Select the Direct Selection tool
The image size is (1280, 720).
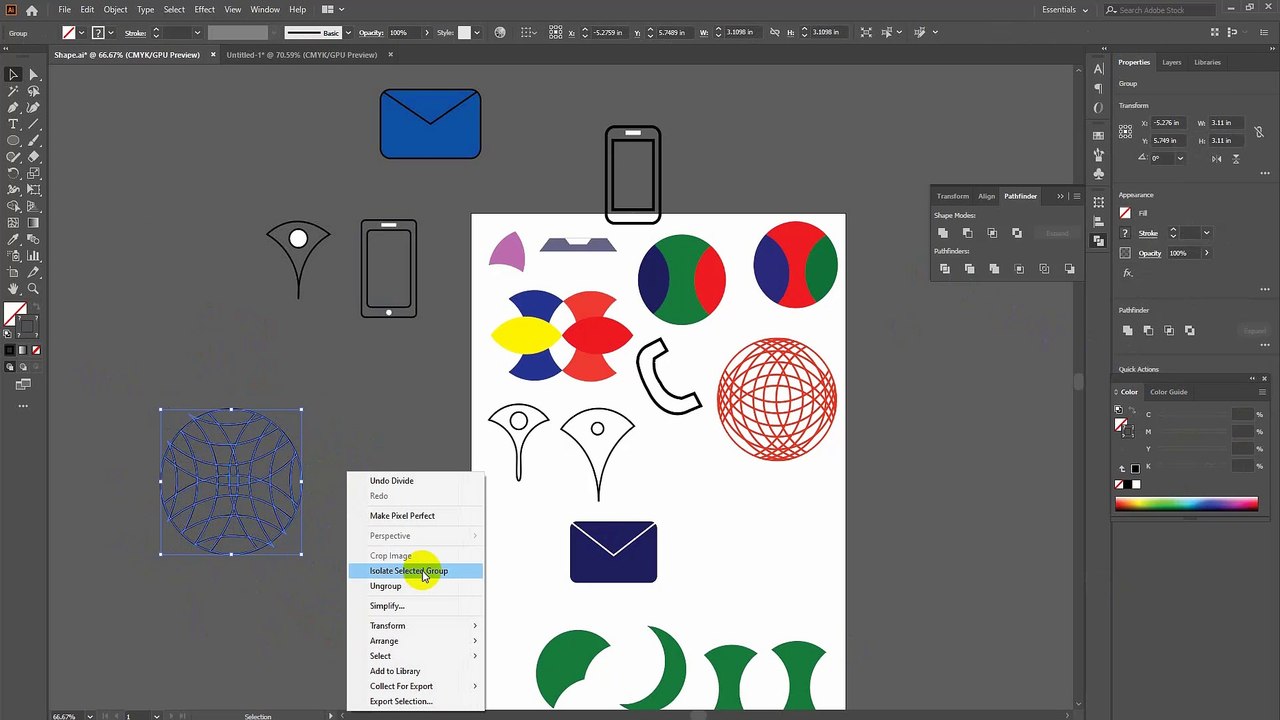coord(33,74)
